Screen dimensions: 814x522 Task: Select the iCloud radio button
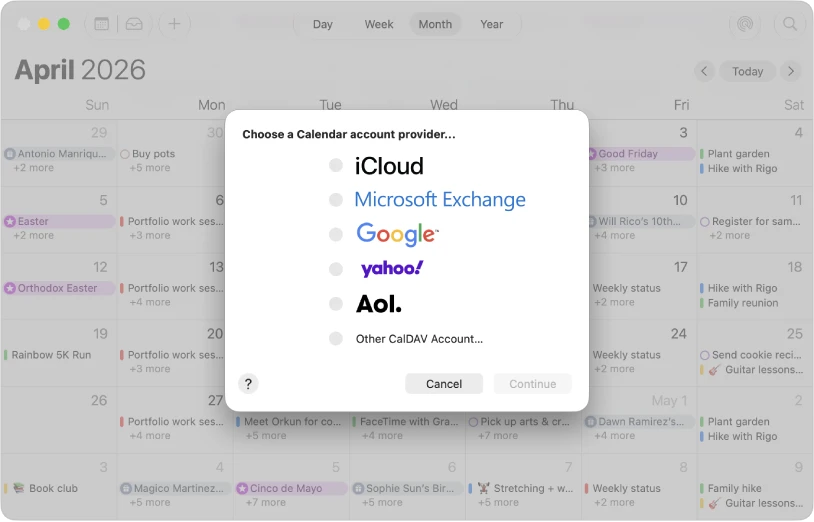click(x=336, y=165)
